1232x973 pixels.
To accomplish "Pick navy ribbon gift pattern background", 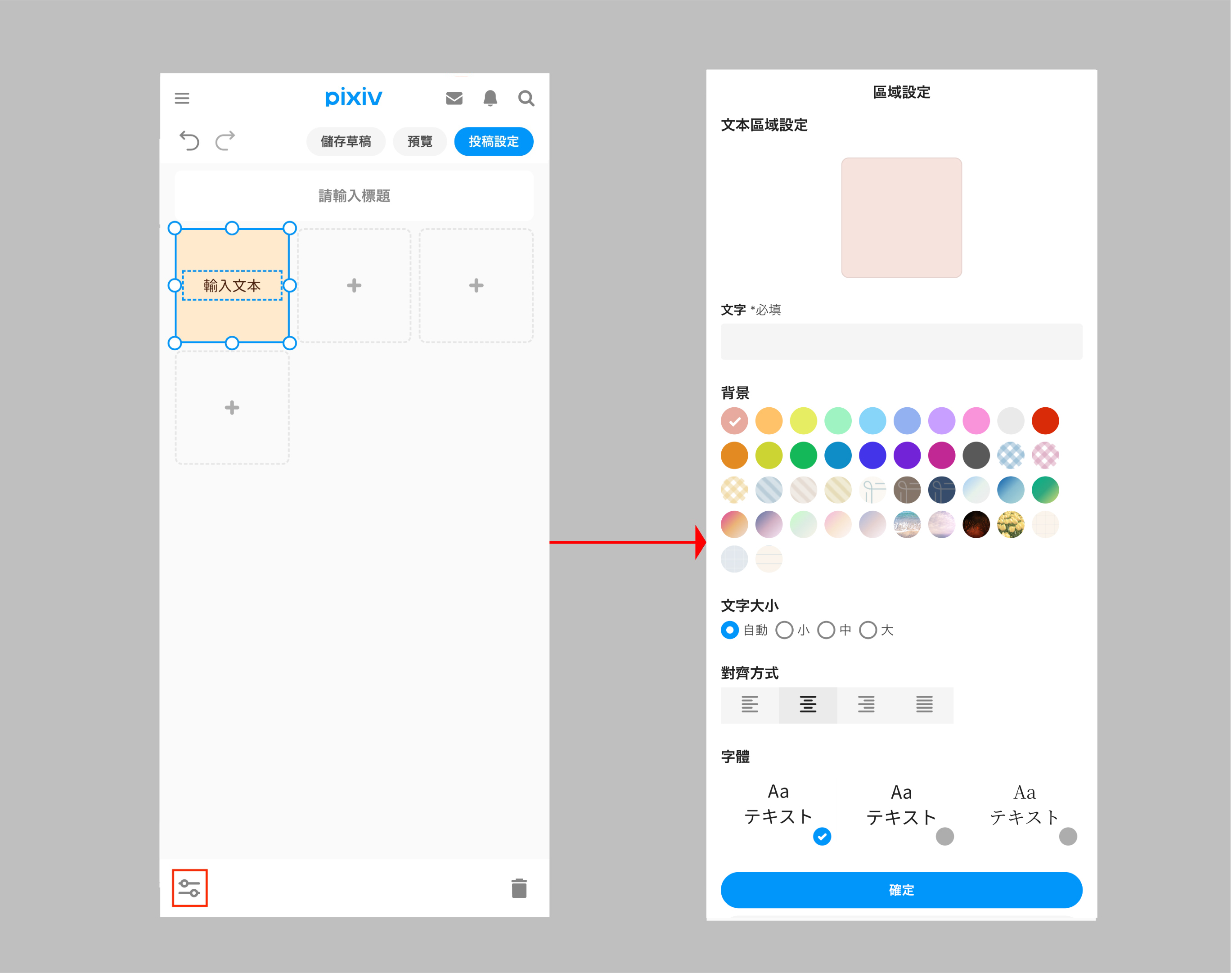I will click(941, 490).
